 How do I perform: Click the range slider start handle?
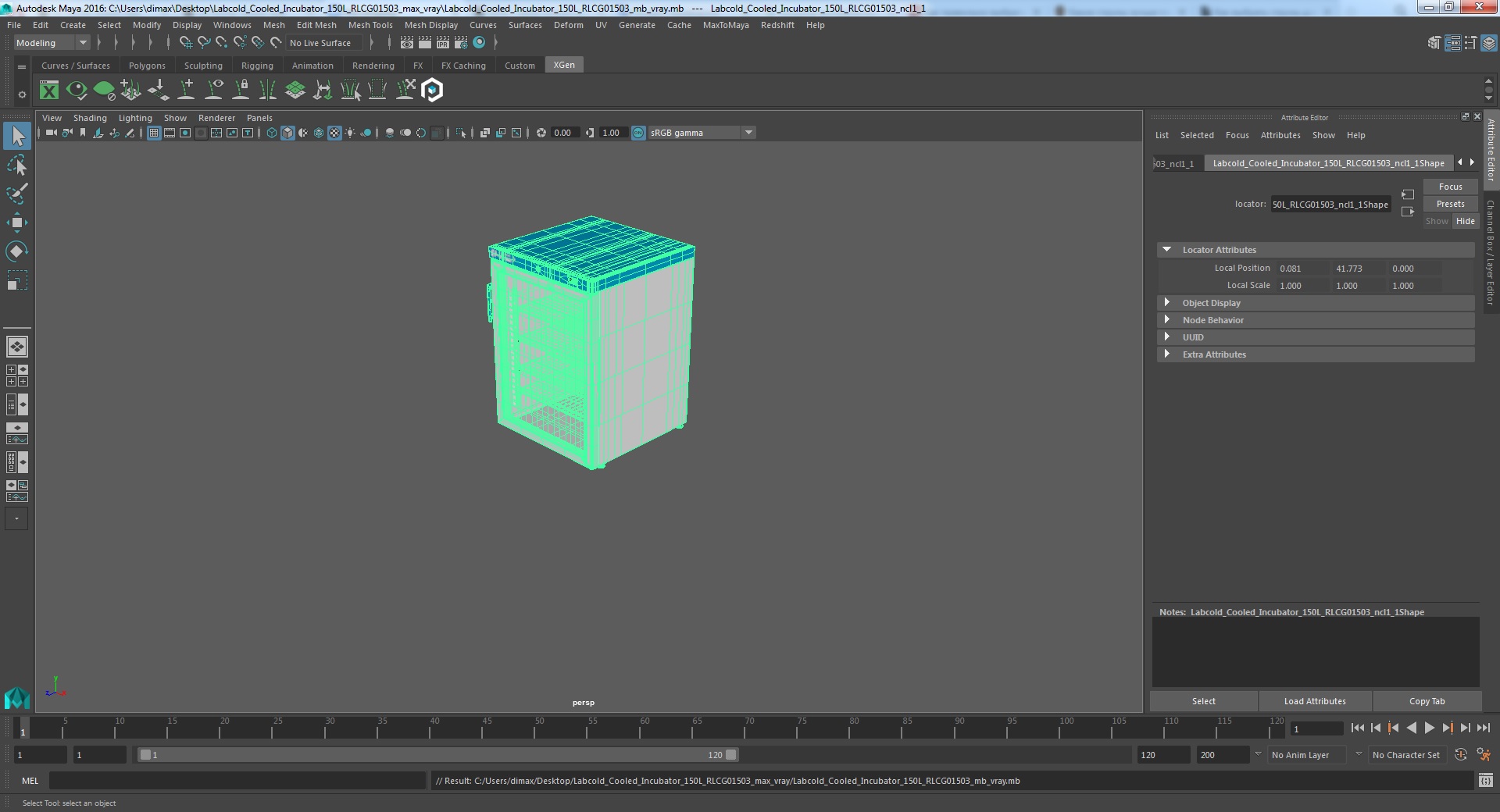[145, 755]
